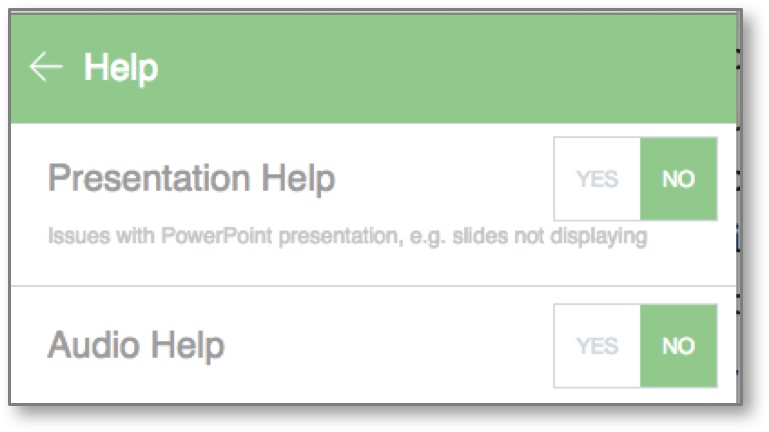
Task: Click 'slides not displaying' example text
Action: pyautogui.click(x=550, y=236)
